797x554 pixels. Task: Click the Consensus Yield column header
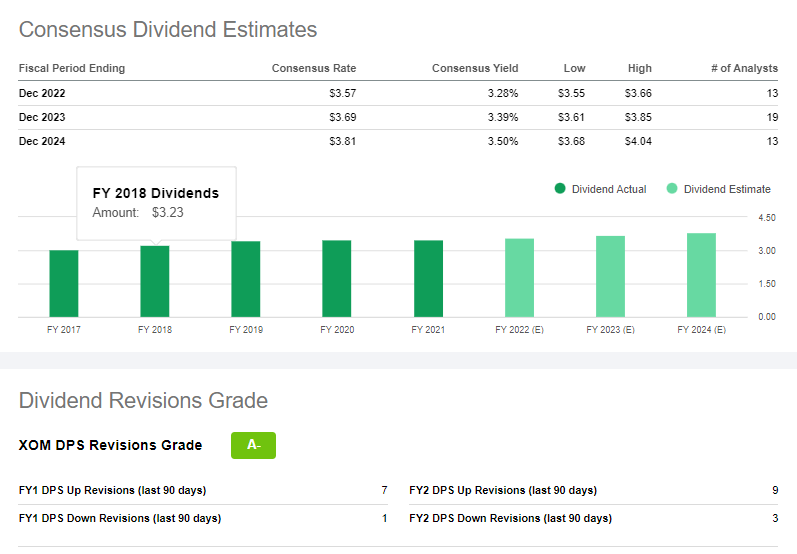pos(475,68)
